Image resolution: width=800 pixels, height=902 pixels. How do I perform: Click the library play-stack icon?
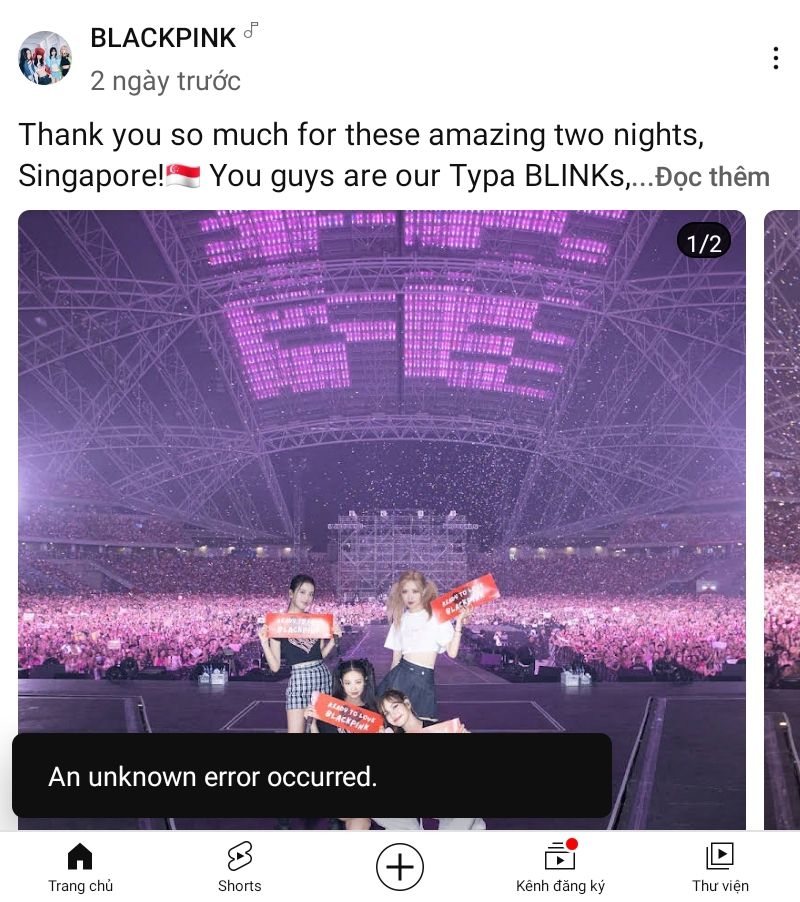[720, 856]
